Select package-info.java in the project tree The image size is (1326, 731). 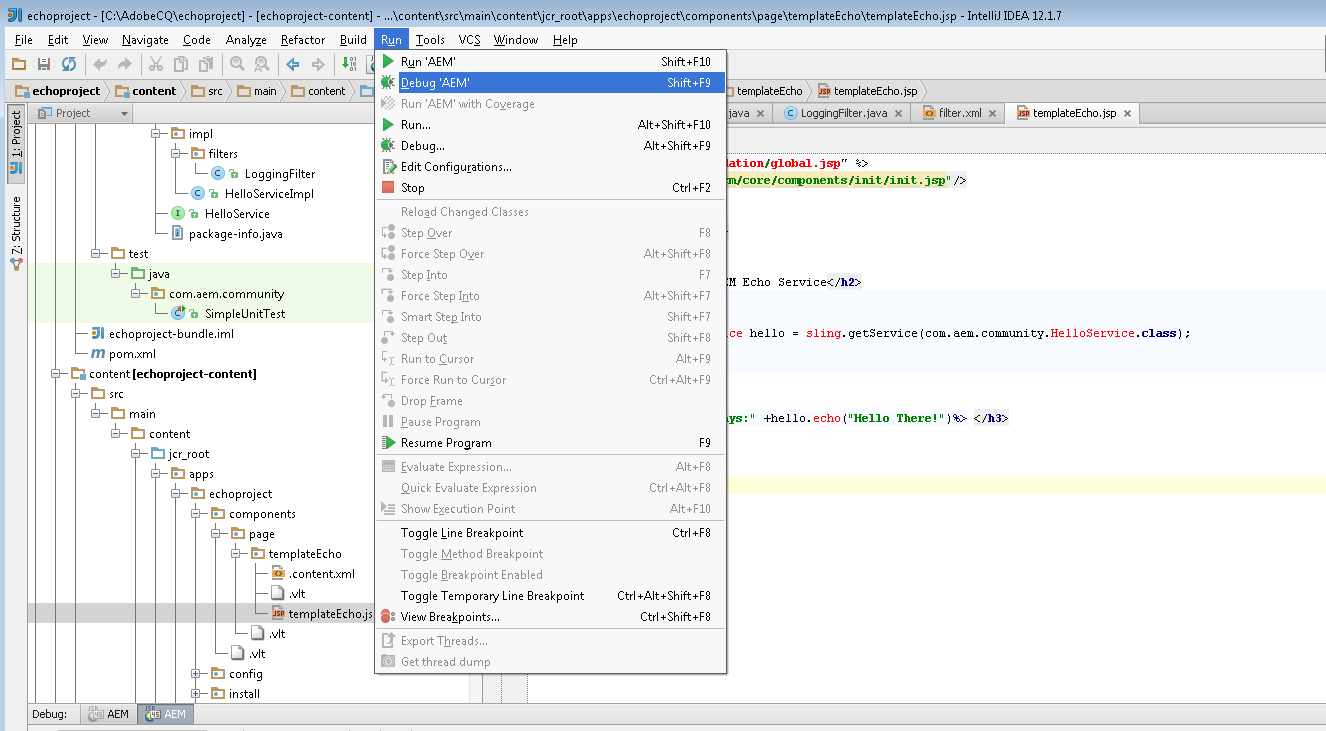click(x=236, y=234)
